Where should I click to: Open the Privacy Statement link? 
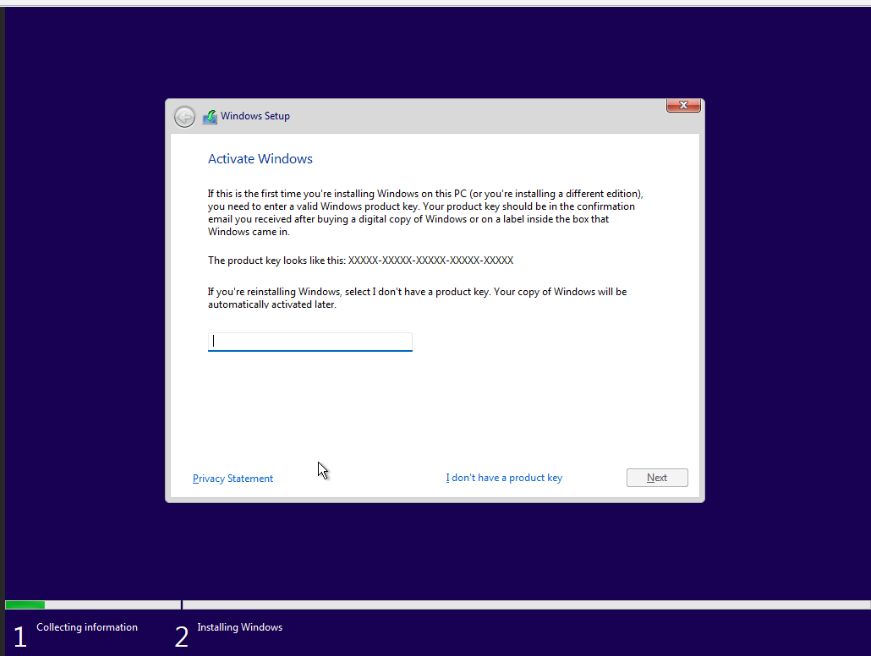point(233,478)
